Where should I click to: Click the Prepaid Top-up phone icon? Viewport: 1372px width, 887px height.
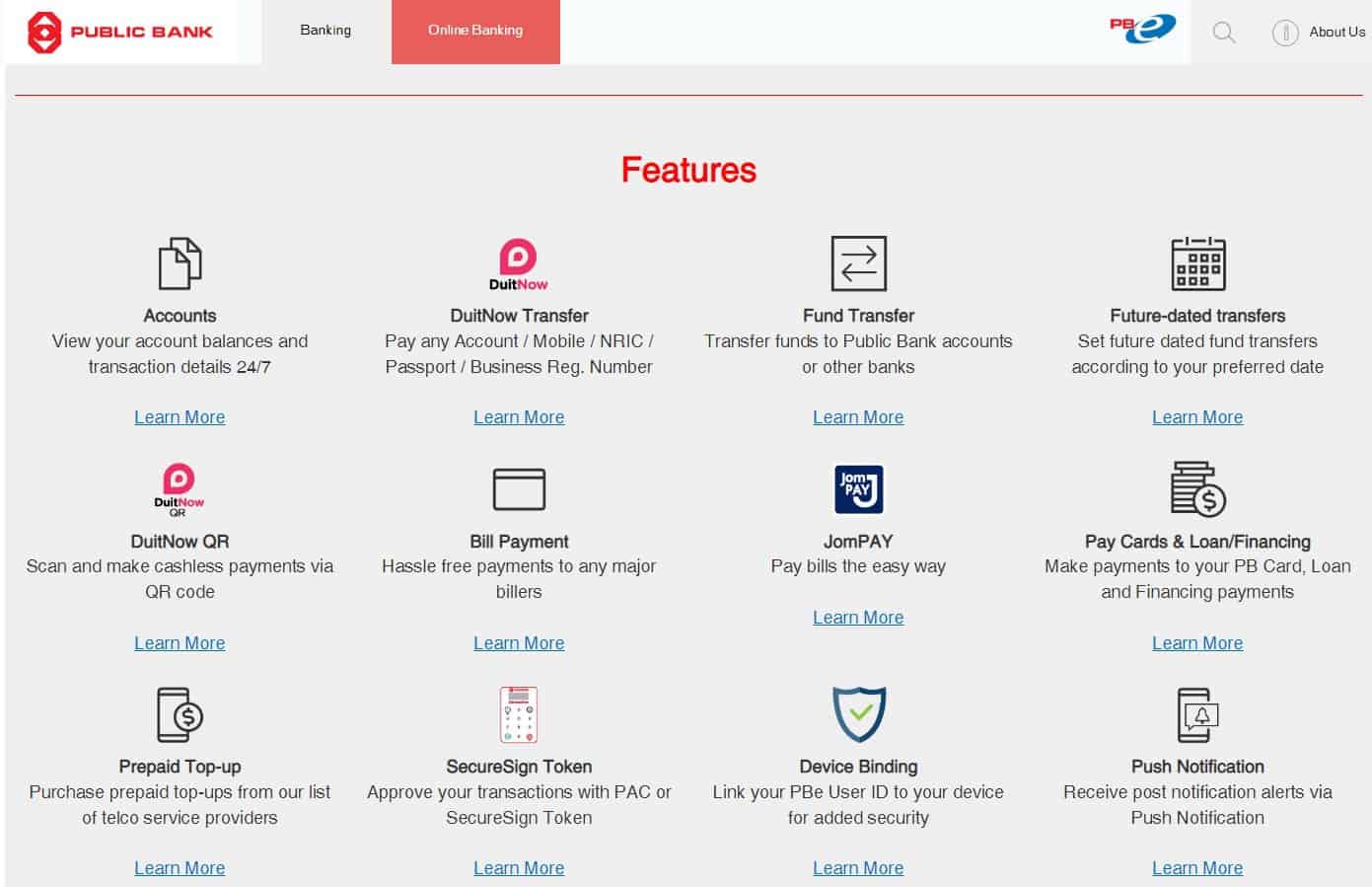pyautogui.click(x=180, y=714)
